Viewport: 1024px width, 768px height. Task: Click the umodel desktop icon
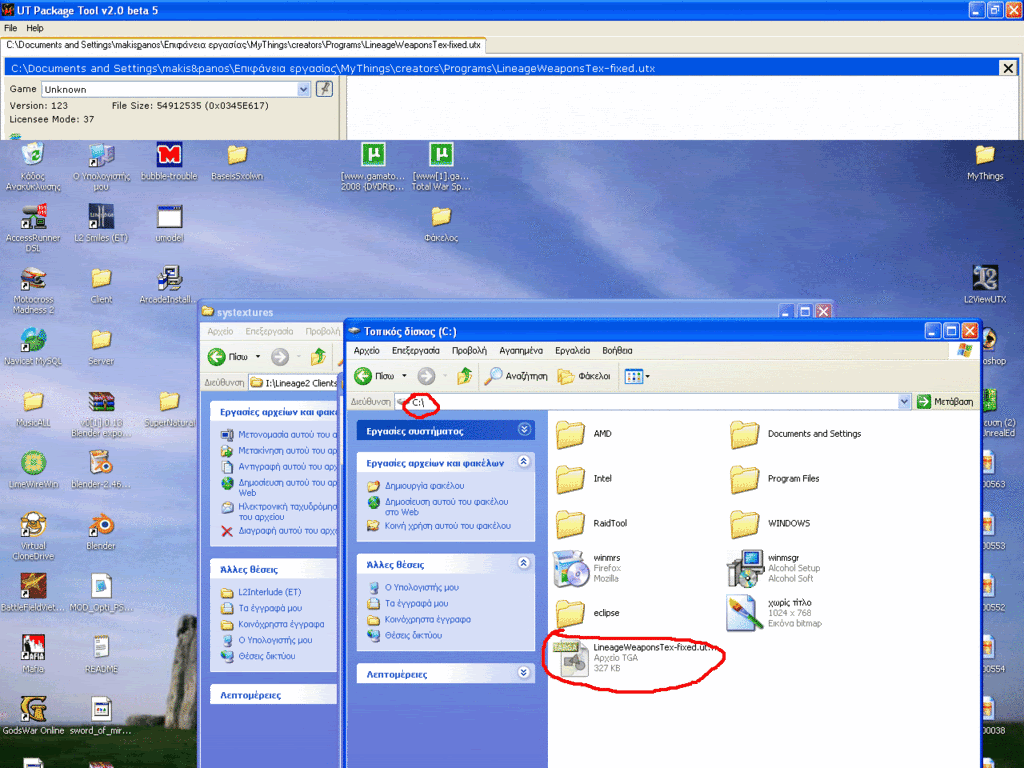pos(169,220)
